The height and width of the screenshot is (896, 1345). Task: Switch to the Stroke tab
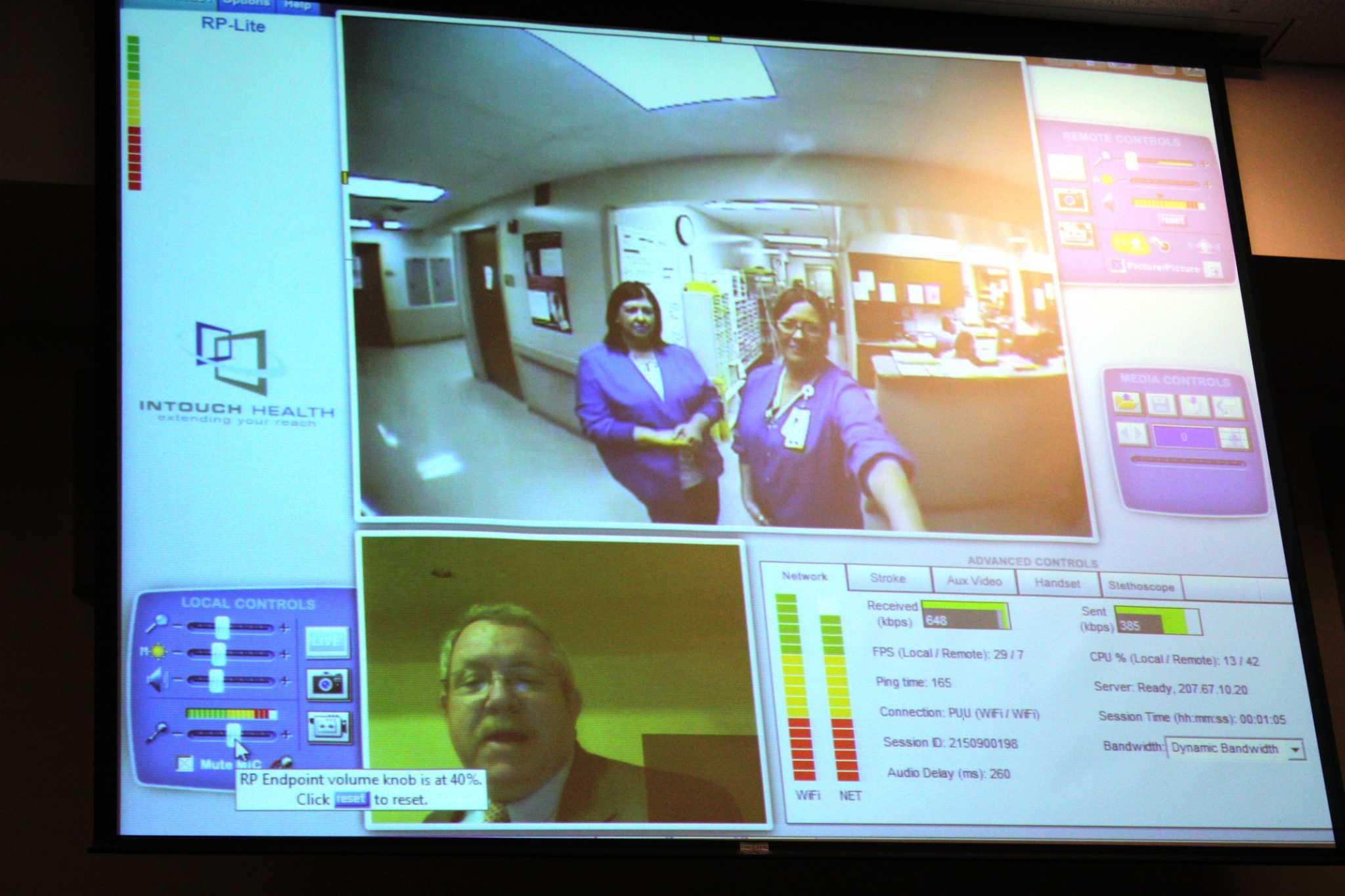(x=887, y=578)
